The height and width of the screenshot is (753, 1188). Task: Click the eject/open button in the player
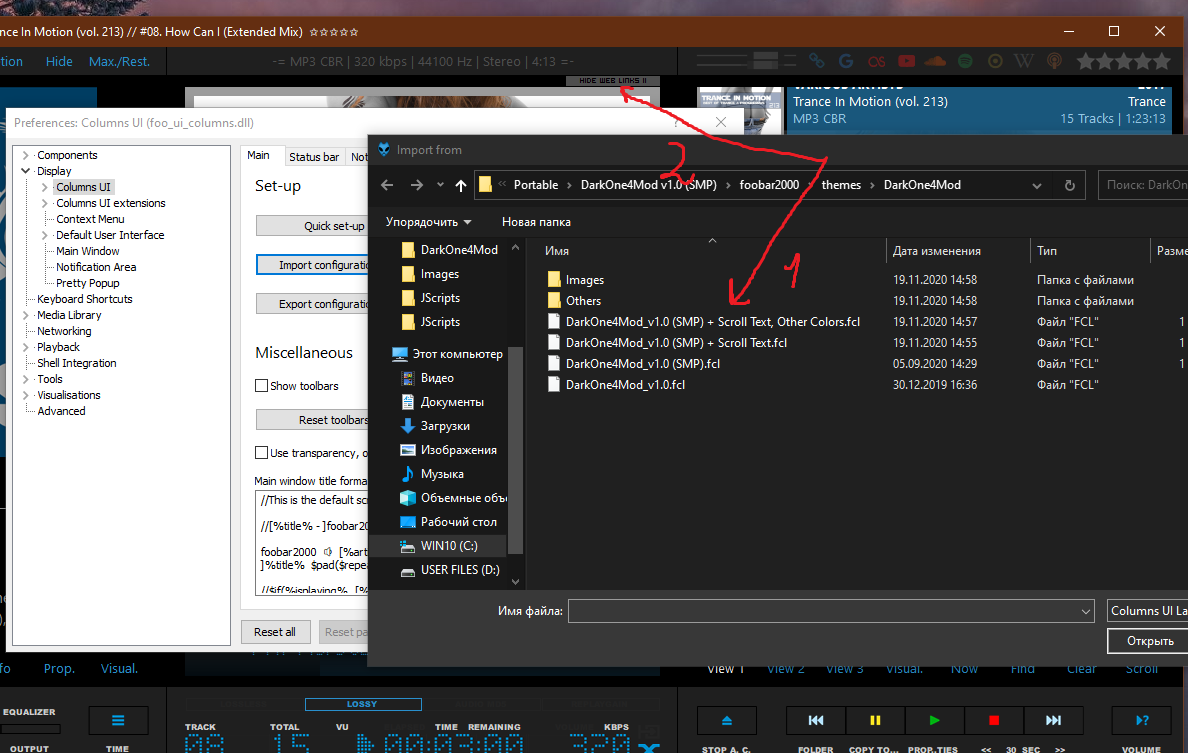pos(727,720)
